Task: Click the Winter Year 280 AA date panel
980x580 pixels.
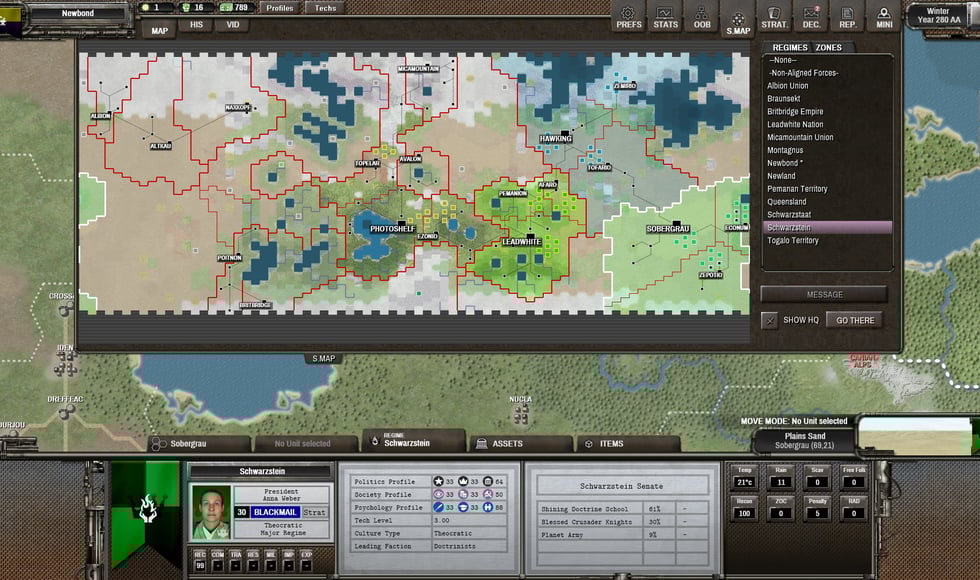Action: tap(938, 16)
